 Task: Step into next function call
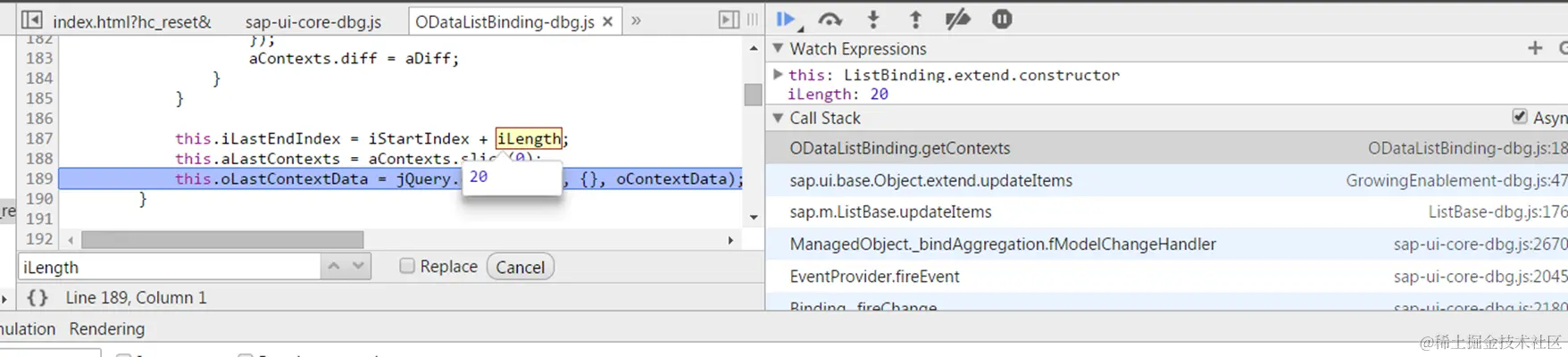(873, 19)
